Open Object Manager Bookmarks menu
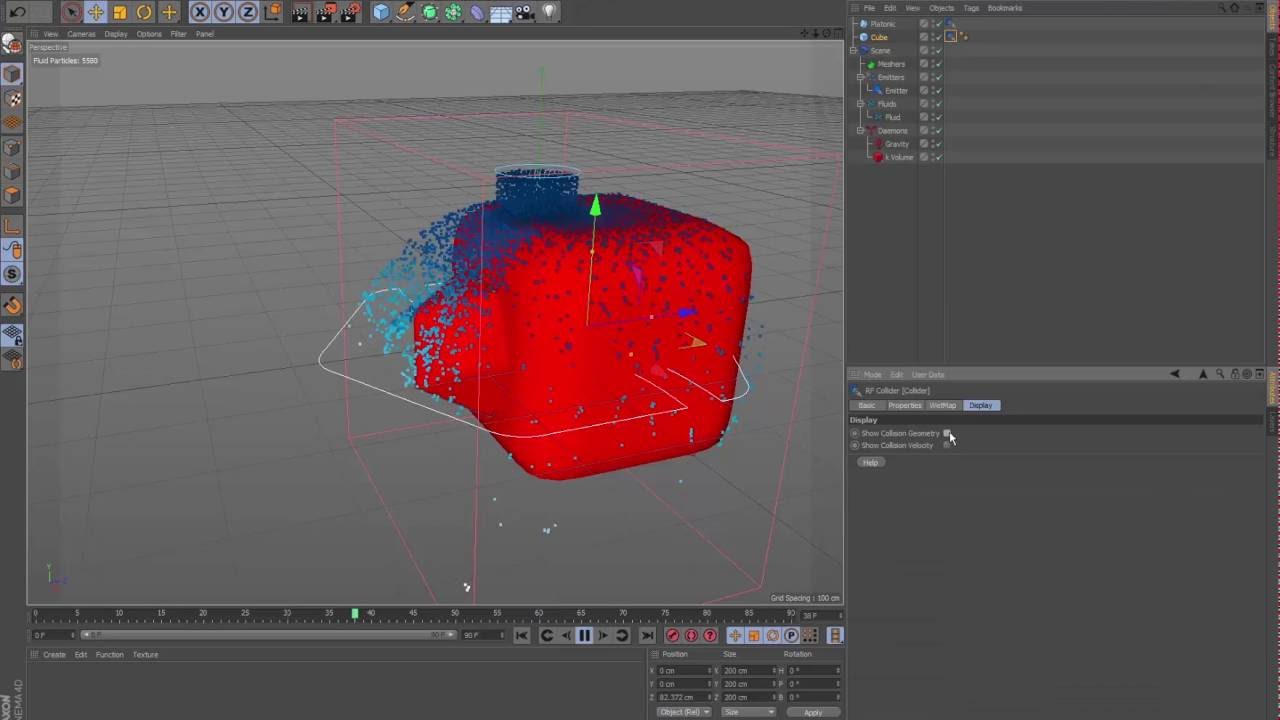1280x720 pixels. (x=1005, y=8)
